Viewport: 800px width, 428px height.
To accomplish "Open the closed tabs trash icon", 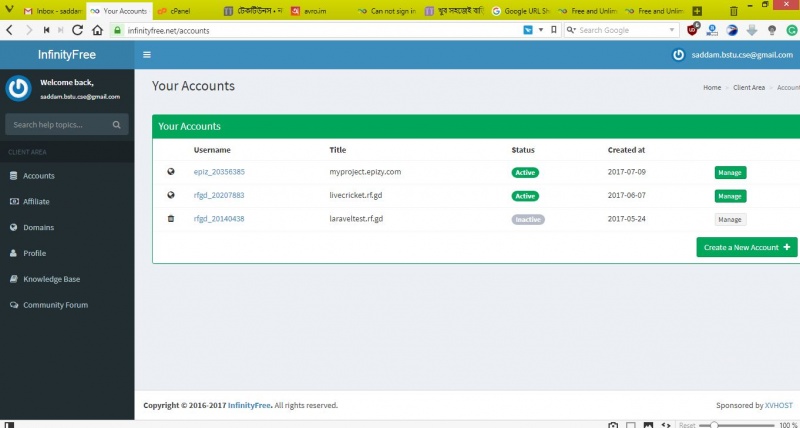I will [734, 11].
